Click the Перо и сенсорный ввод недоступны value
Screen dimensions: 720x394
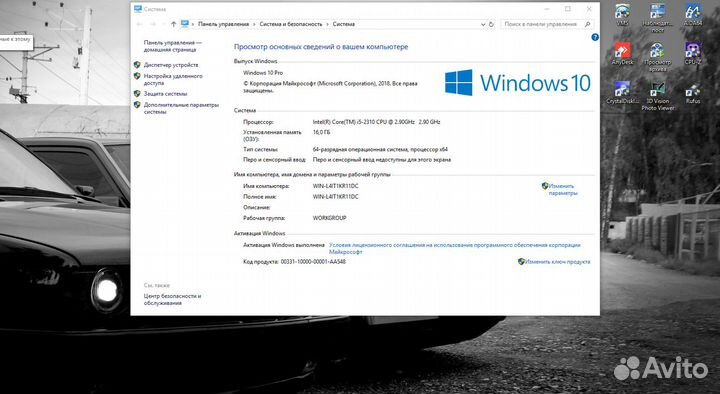pos(382,160)
